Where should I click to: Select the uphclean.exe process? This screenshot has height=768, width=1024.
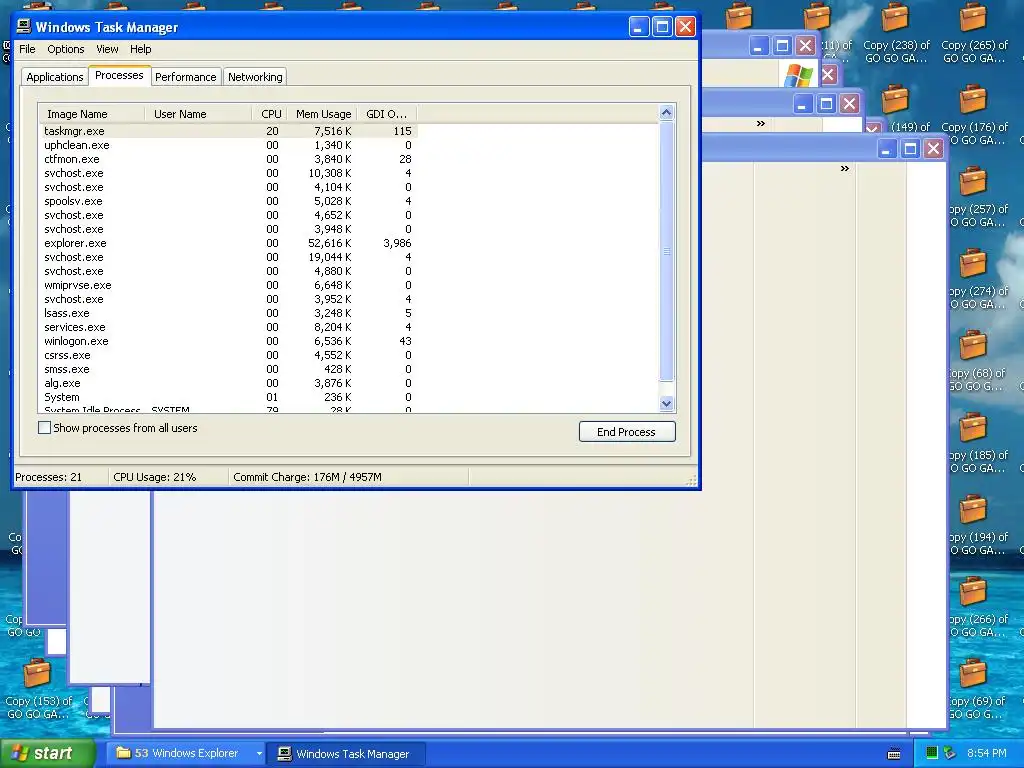[228, 145]
